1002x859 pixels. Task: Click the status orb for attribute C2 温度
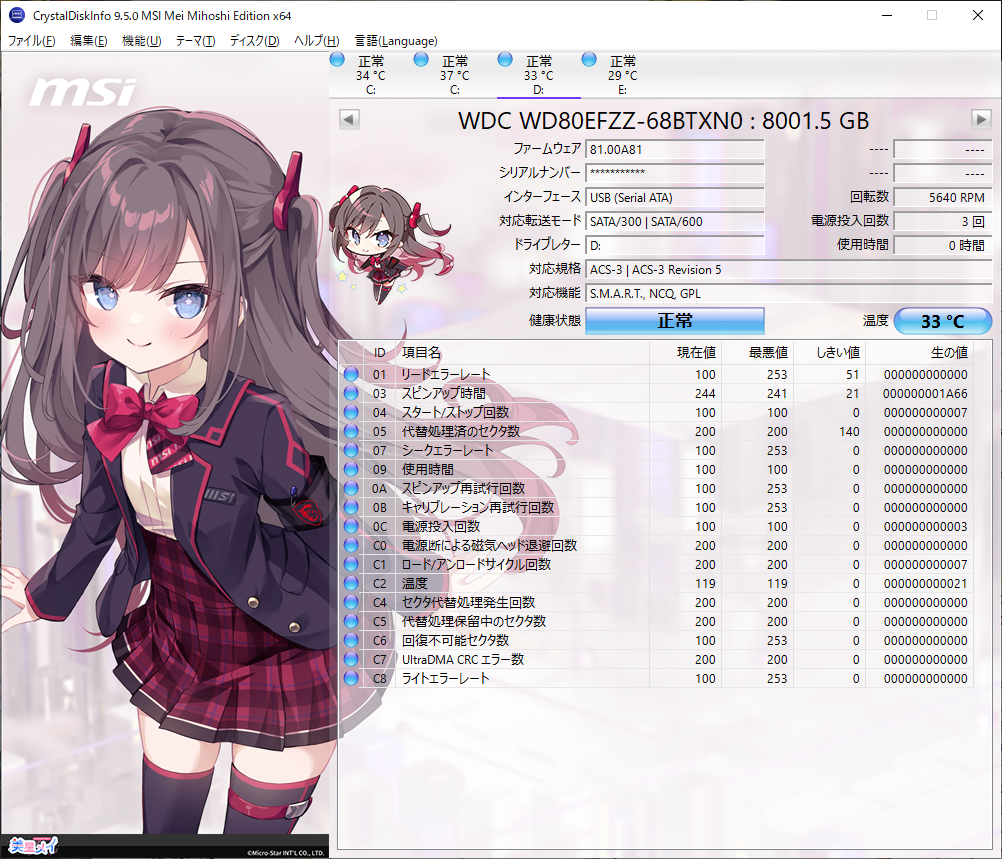351,583
